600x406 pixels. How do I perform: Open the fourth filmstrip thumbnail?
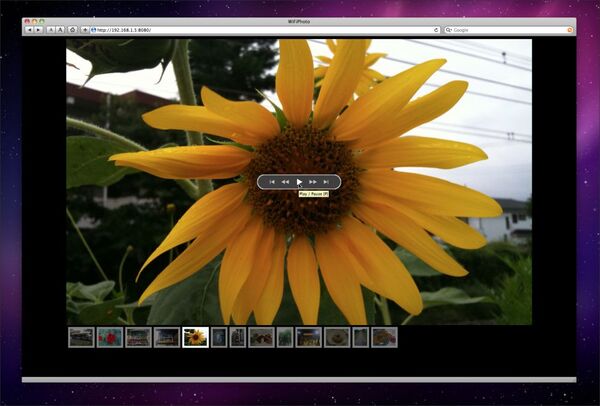(167, 337)
